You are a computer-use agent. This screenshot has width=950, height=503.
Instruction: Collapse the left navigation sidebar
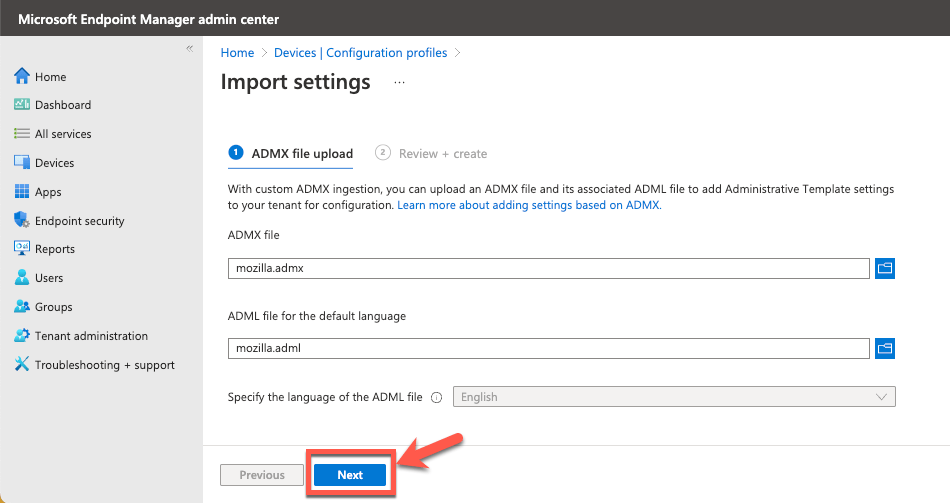coord(190,49)
